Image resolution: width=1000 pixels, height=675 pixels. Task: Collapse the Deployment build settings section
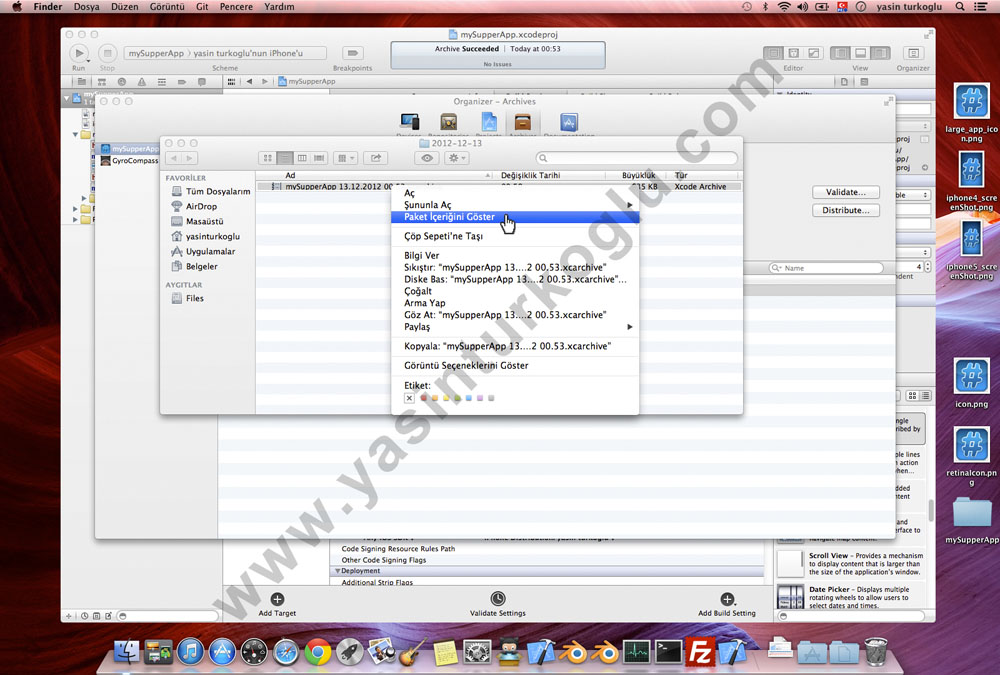click(x=338, y=571)
